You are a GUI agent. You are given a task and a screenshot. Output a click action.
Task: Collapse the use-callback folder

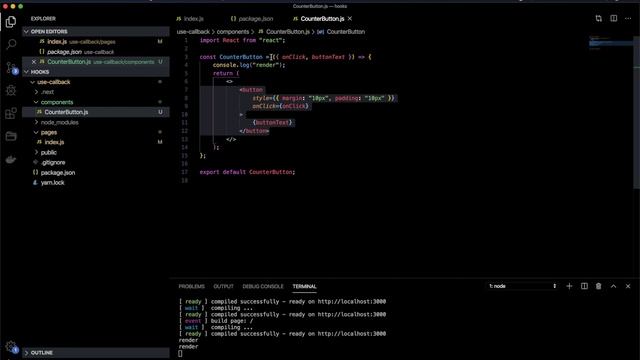pyautogui.click(x=96, y=82)
